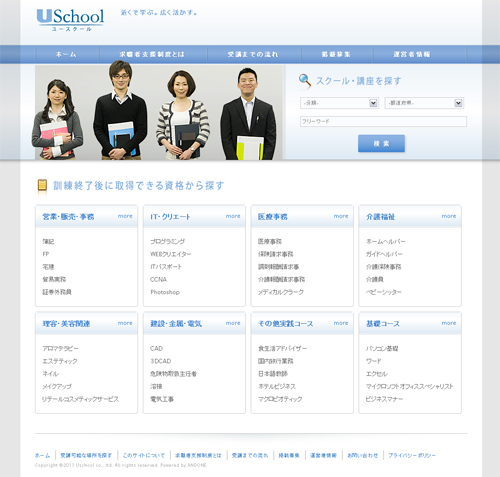Screen dimensions: 500x477
Task: Expand the 都道府県 prefecture dropdown
Action: [x=424, y=103]
